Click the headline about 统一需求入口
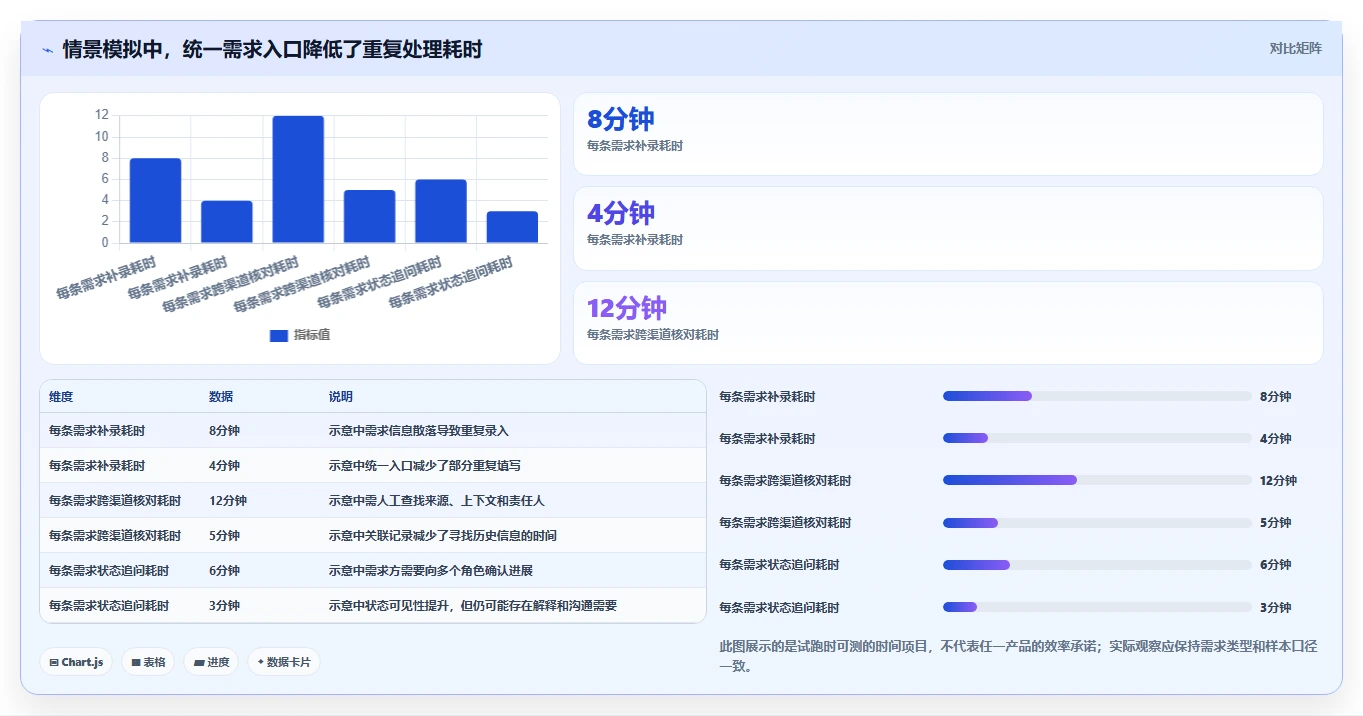The width and height of the screenshot is (1363, 716). click(x=272, y=49)
